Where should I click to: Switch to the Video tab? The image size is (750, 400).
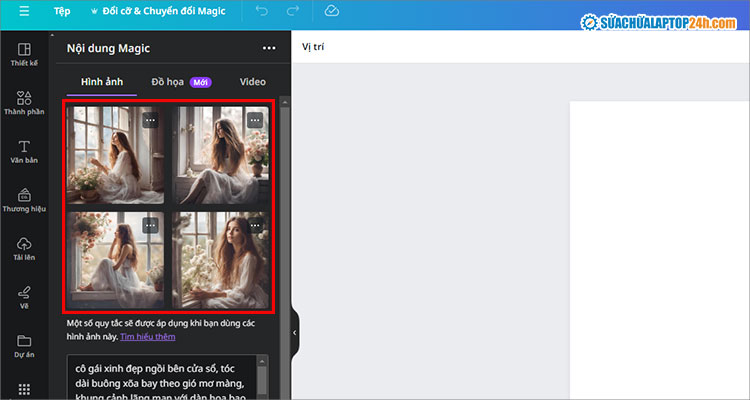253,82
